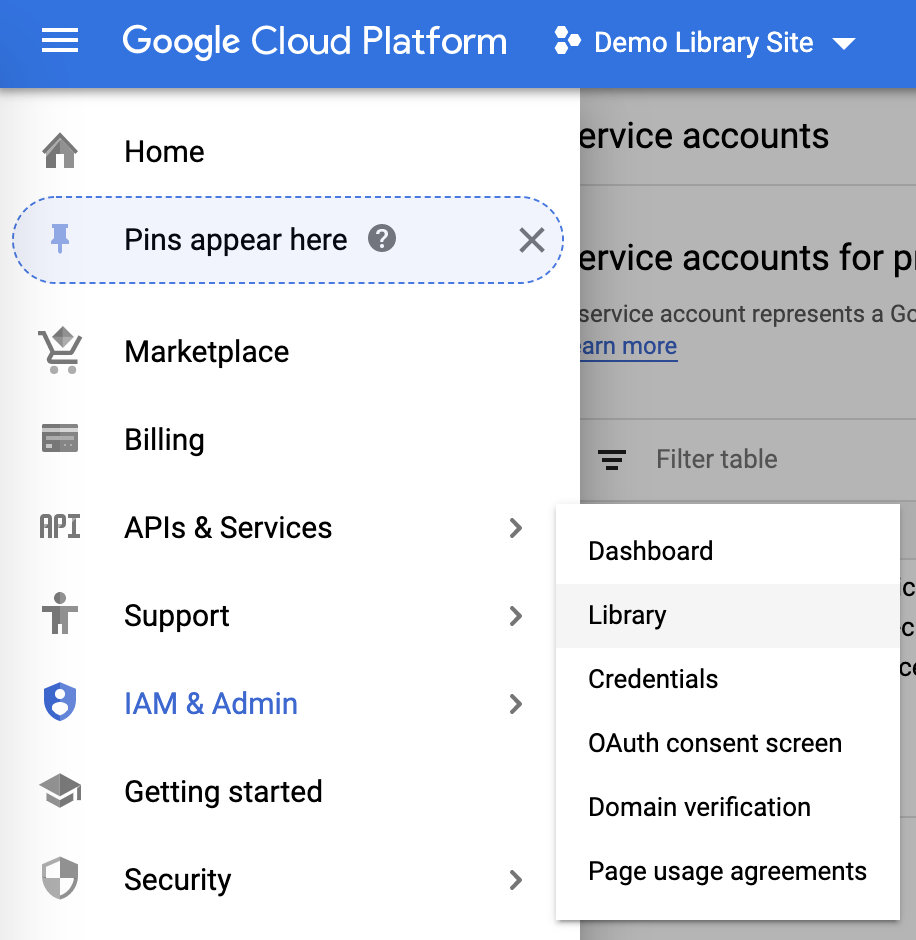
Task: Click Google Cloud Platform logo text
Action: pyautogui.click(x=315, y=41)
